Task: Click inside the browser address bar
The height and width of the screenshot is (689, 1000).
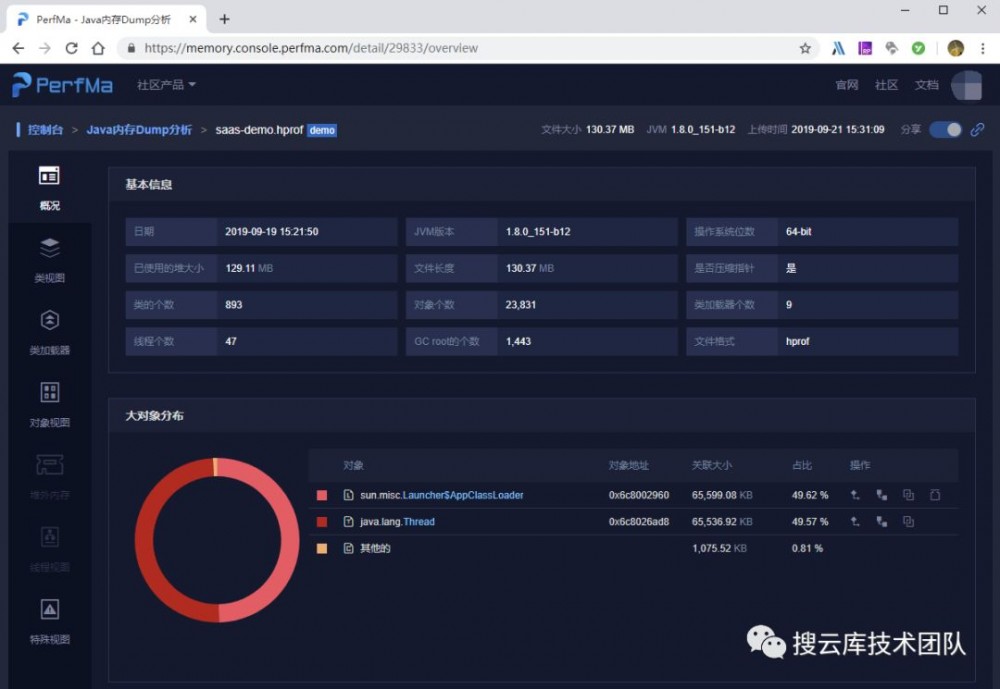Action: [x=400, y=47]
